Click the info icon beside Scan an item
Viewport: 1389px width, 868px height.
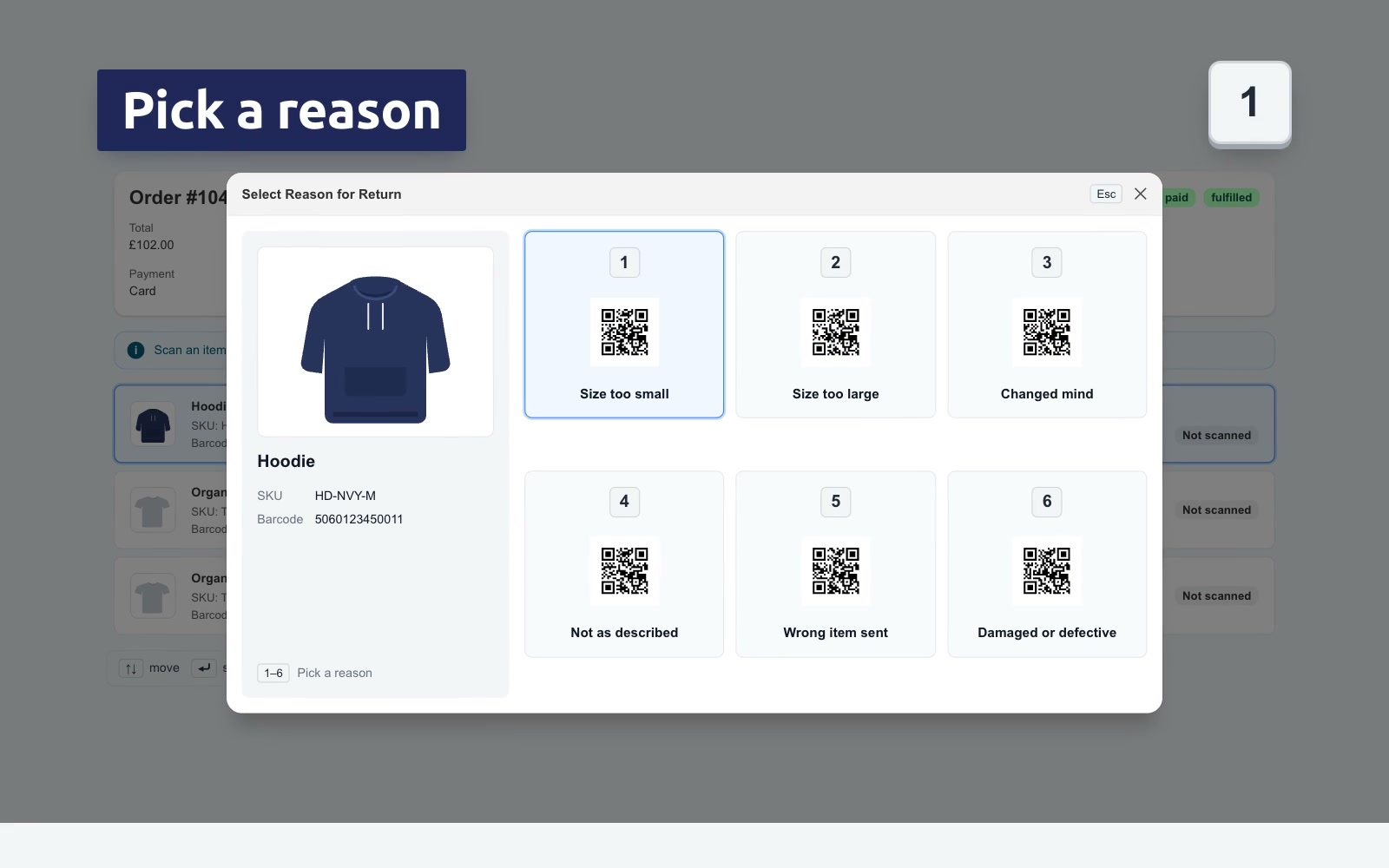(136, 350)
